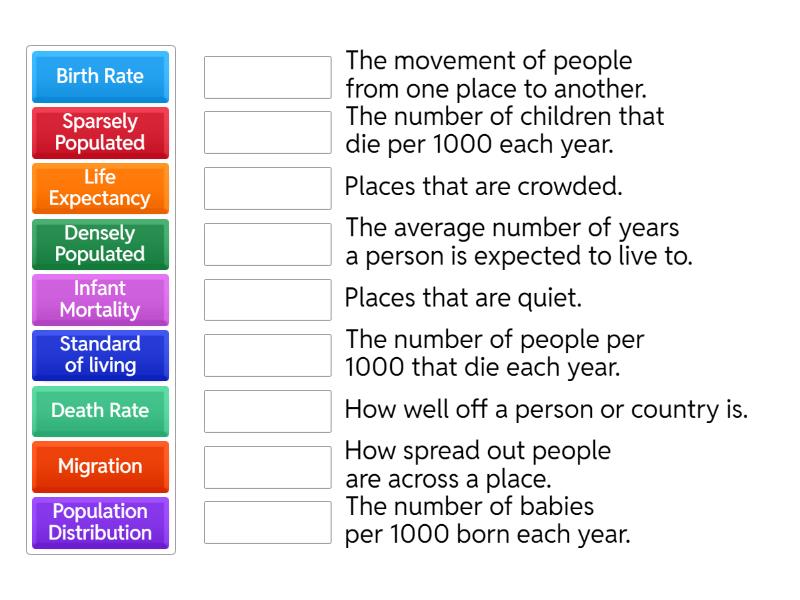This screenshot has width=800, height=600.
Task: Select the blank next to population spread definition
Action: (265, 466)
